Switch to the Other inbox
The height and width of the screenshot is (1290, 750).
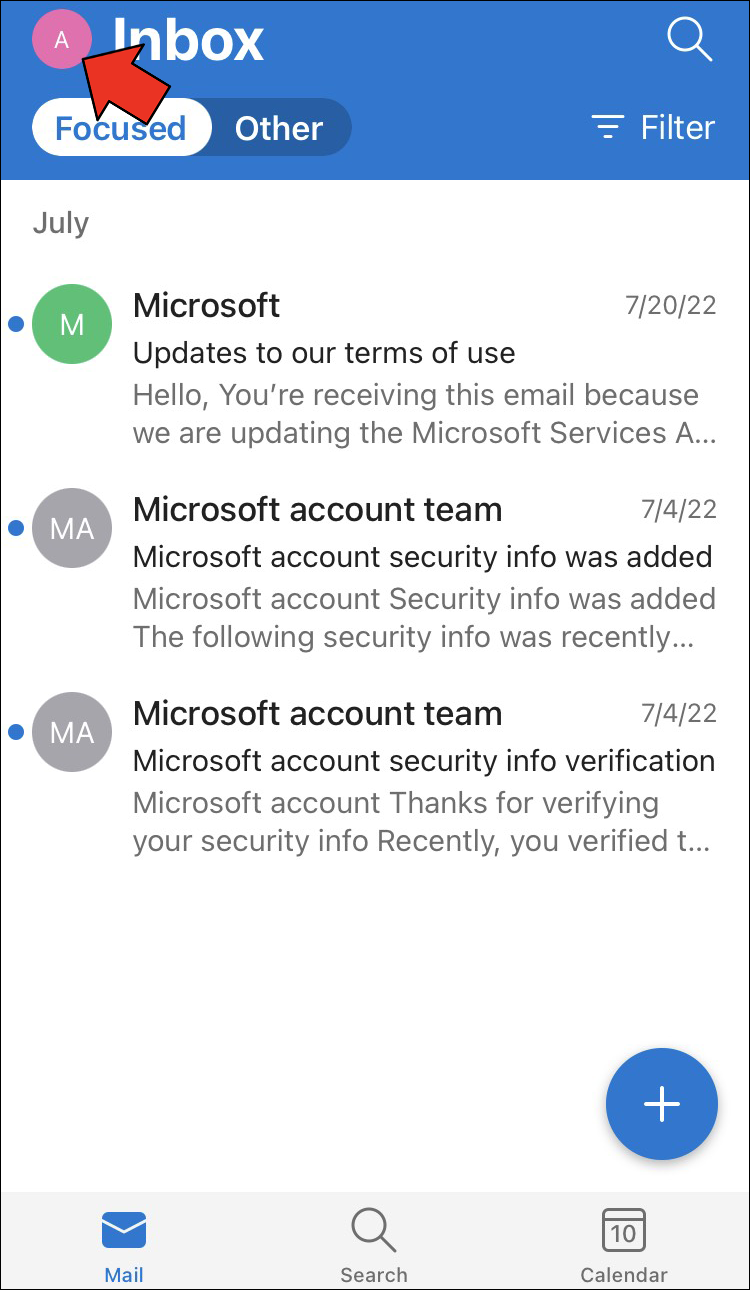click(x=278, y=128)
